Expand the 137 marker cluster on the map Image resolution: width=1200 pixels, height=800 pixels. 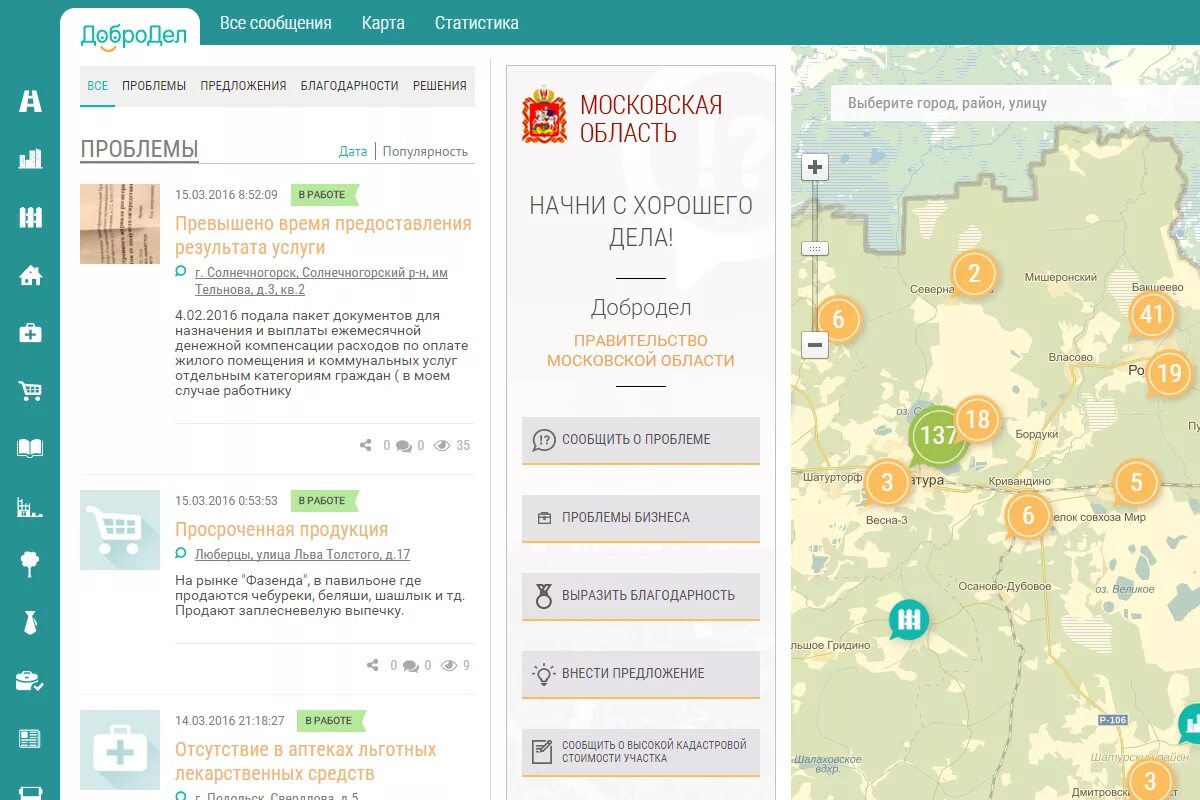coord(937,435)
